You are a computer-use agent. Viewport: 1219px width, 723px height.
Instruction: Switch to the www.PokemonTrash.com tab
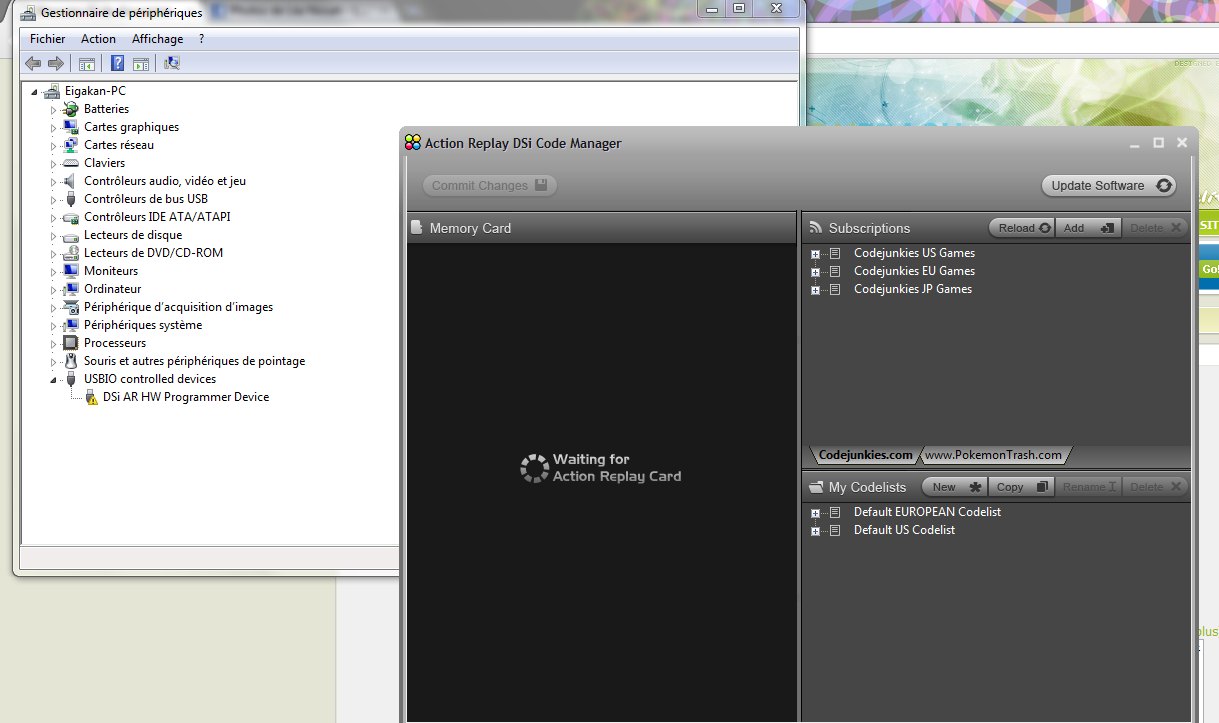pos(993,455)
